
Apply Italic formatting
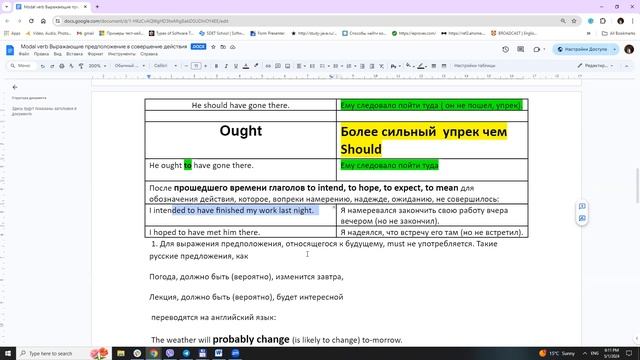pos(226,66)
